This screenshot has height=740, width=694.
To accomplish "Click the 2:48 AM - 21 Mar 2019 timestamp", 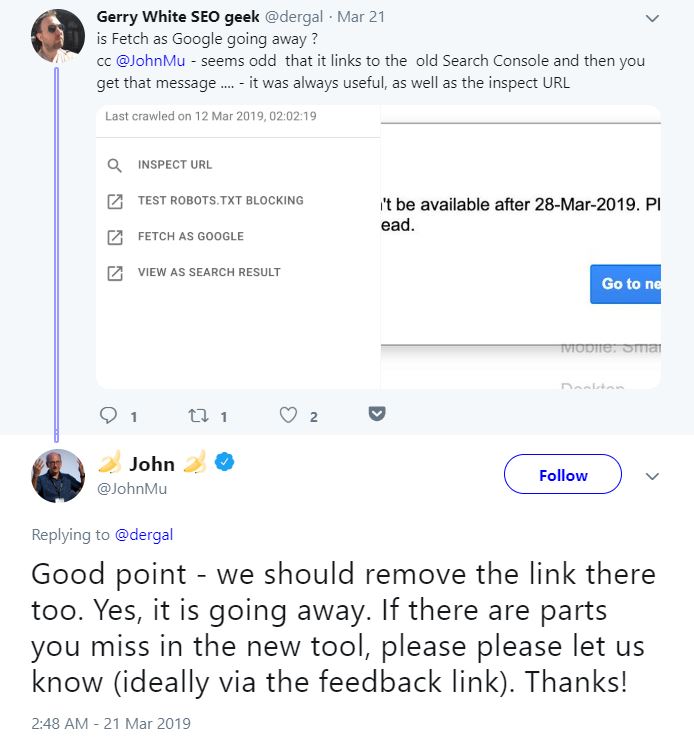I will pyautogui.click(x=110, y=723).
